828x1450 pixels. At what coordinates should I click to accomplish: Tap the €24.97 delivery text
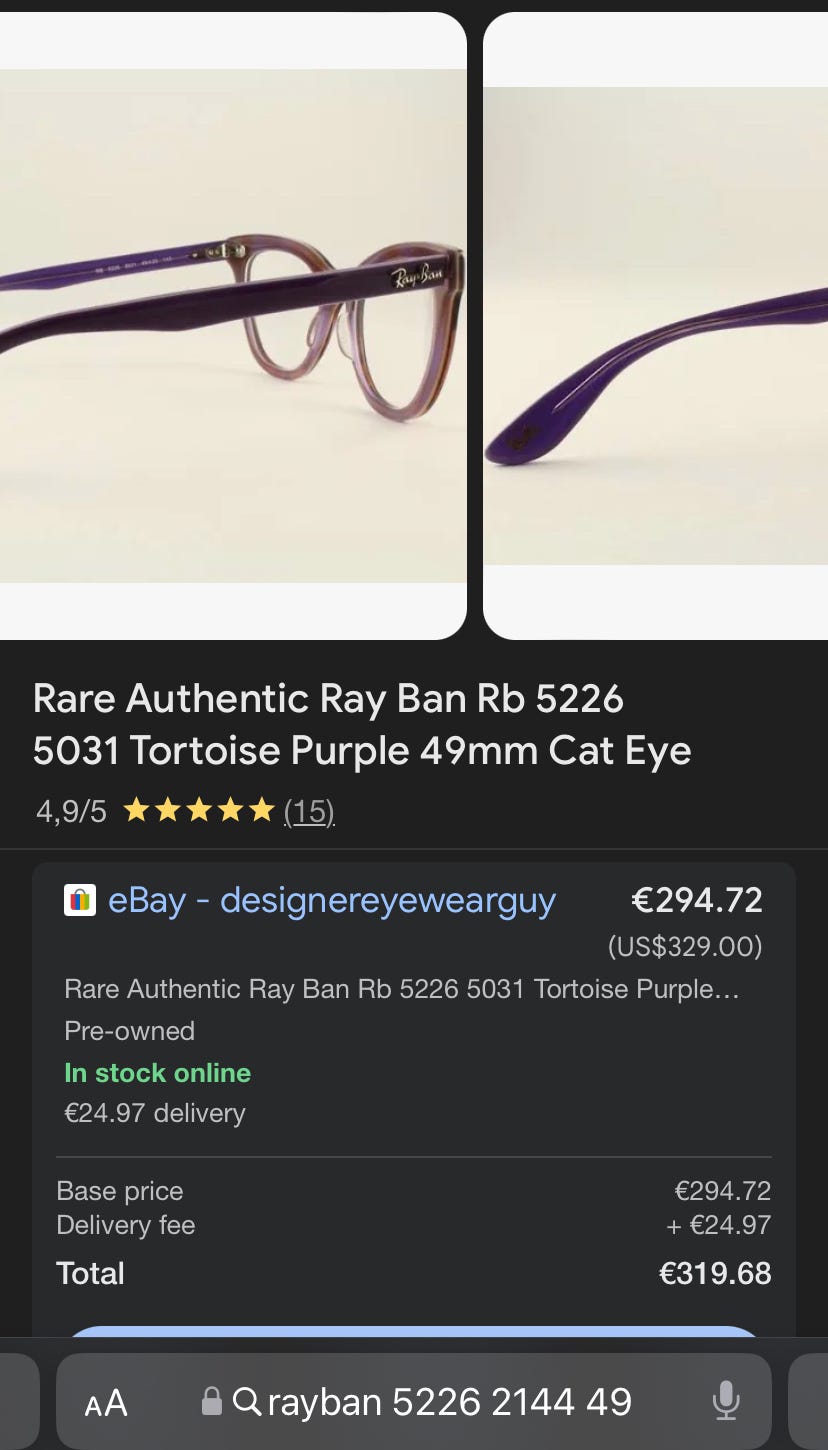(x=155, y=1113)
